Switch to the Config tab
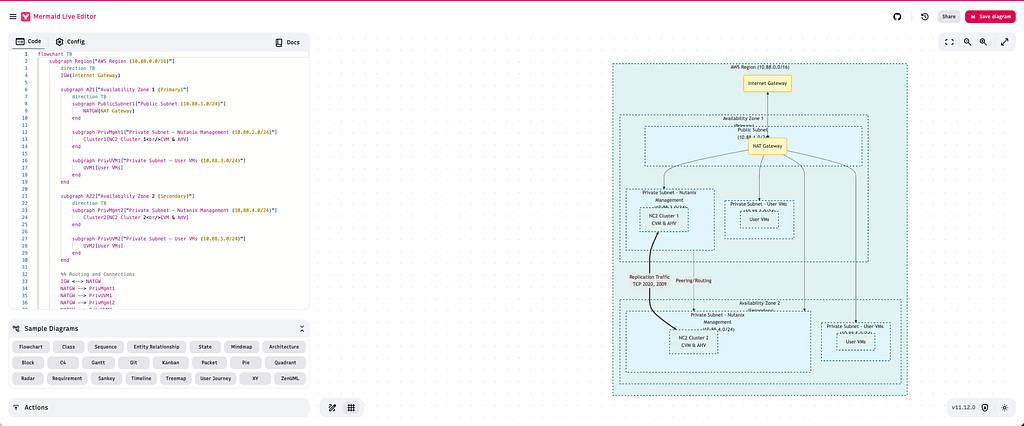Screen dimensions: 1024x426 (70, 41)
